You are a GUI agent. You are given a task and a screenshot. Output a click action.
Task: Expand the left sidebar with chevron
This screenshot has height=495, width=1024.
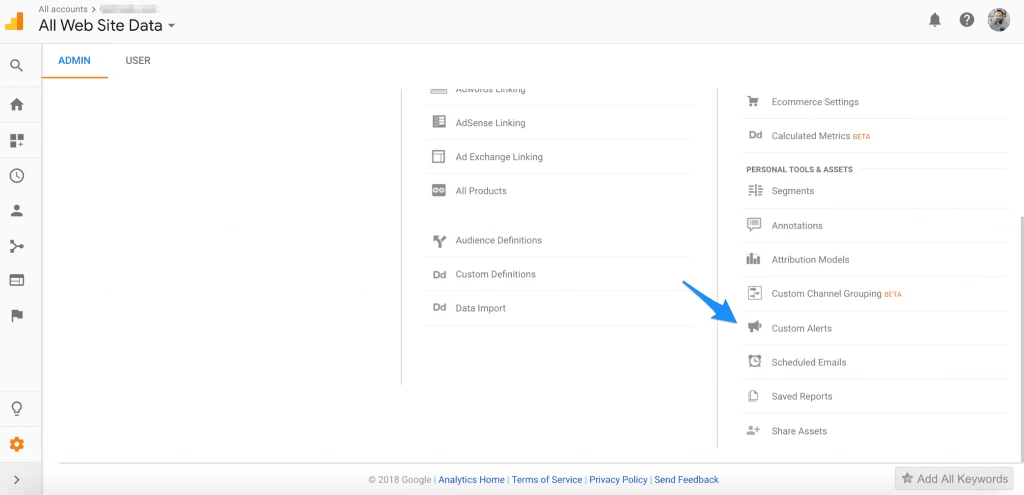(x=16, y=480)
